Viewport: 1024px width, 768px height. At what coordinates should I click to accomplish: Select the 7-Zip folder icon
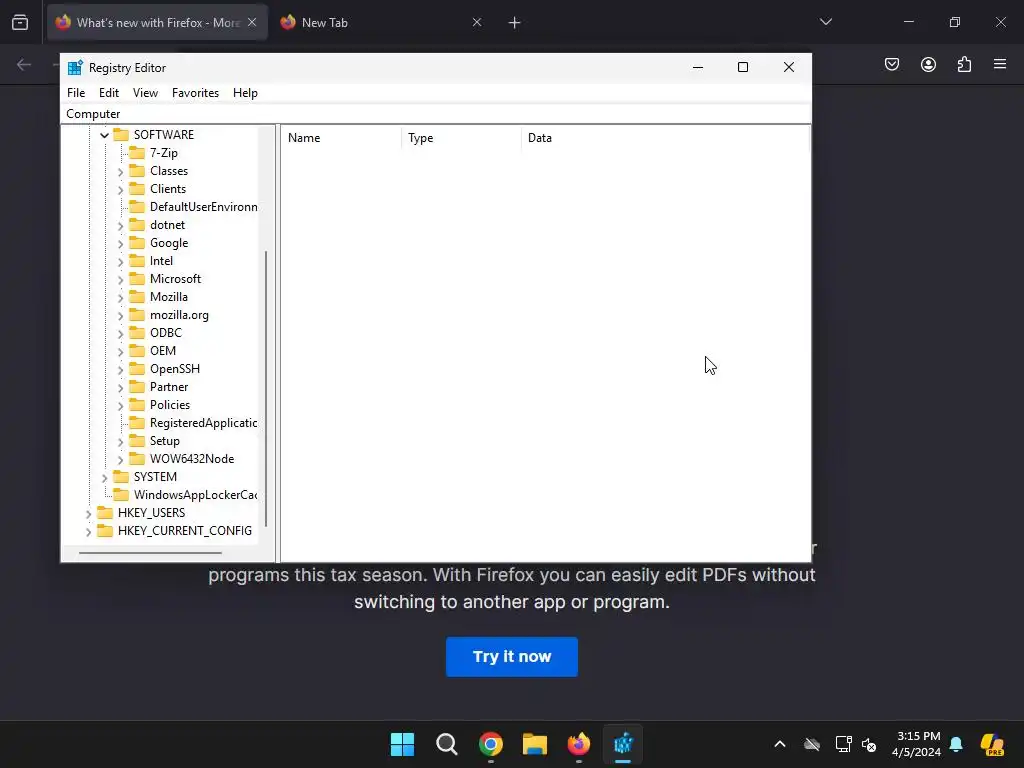136,153
